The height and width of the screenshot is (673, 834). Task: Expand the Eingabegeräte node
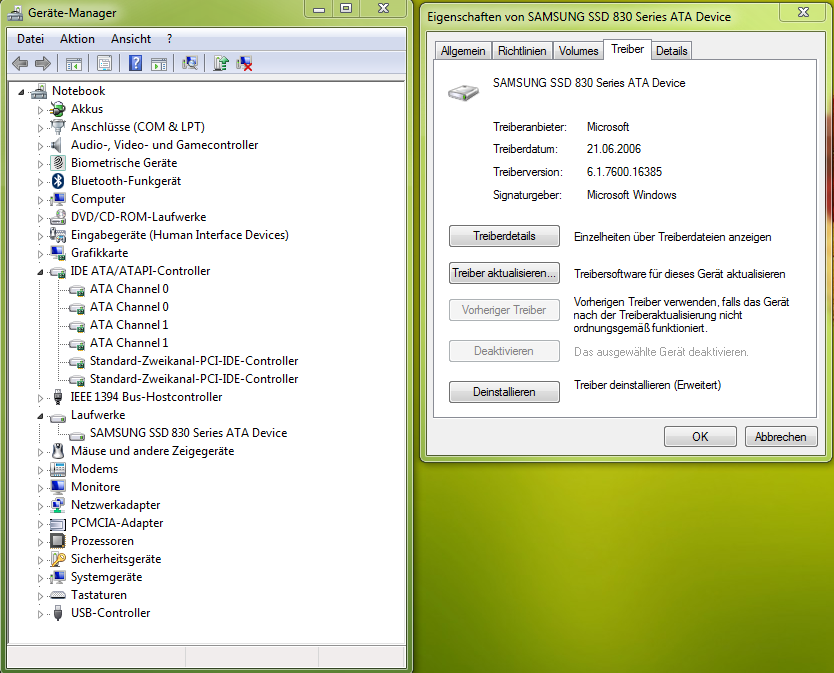pos(40,236)
